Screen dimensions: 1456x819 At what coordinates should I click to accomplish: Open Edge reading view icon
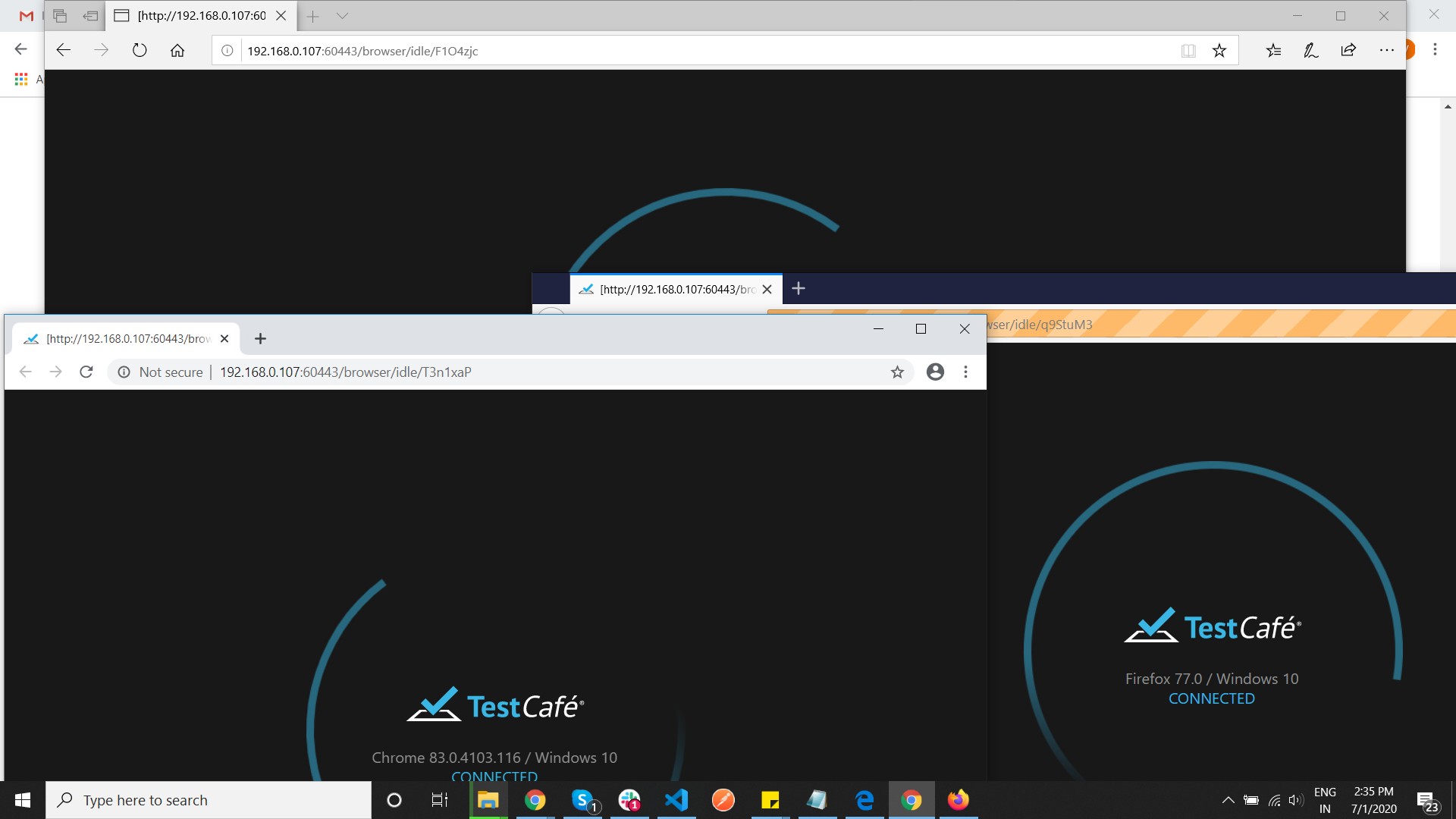1188,51
